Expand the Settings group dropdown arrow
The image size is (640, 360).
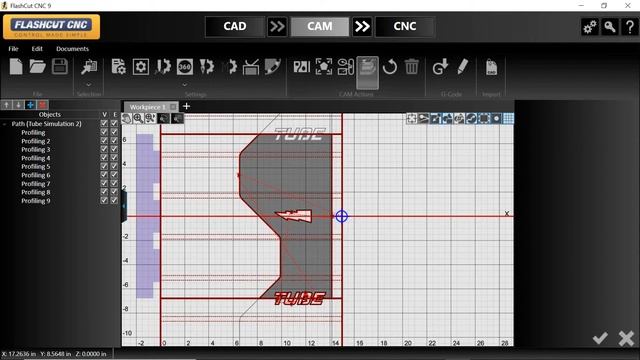pos(184,84)
